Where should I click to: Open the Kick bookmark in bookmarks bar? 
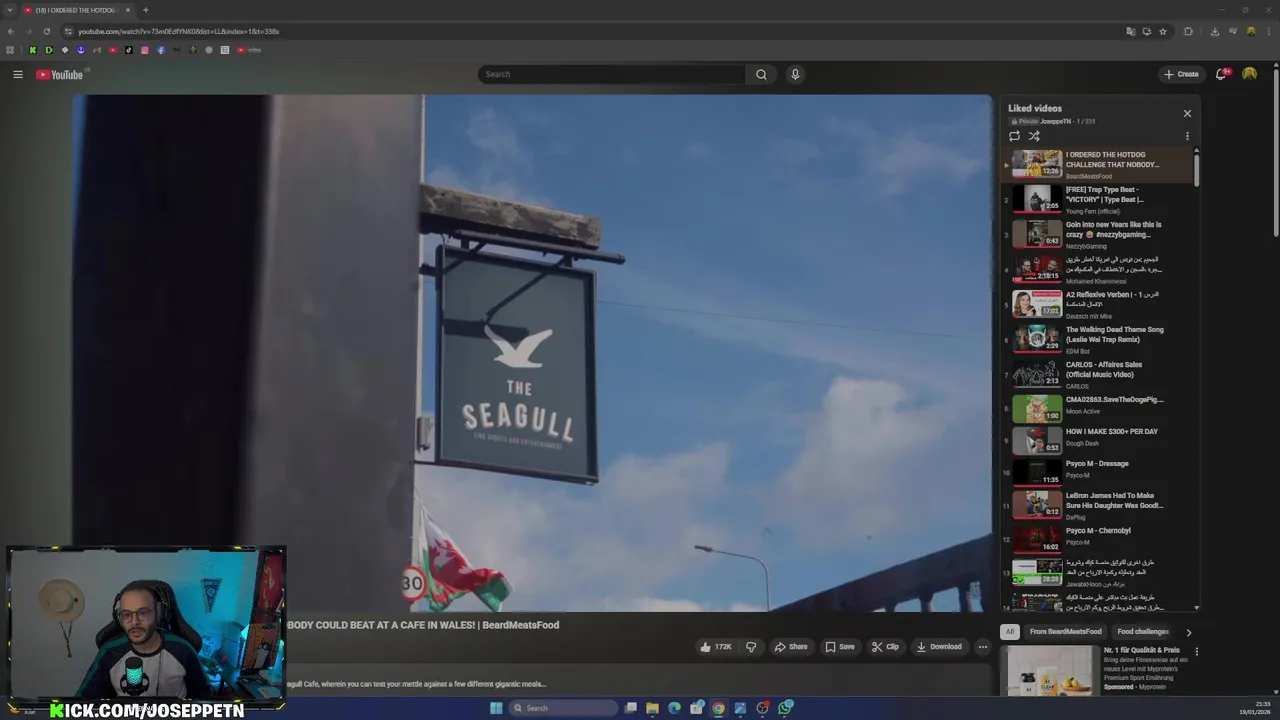[32, 50]
